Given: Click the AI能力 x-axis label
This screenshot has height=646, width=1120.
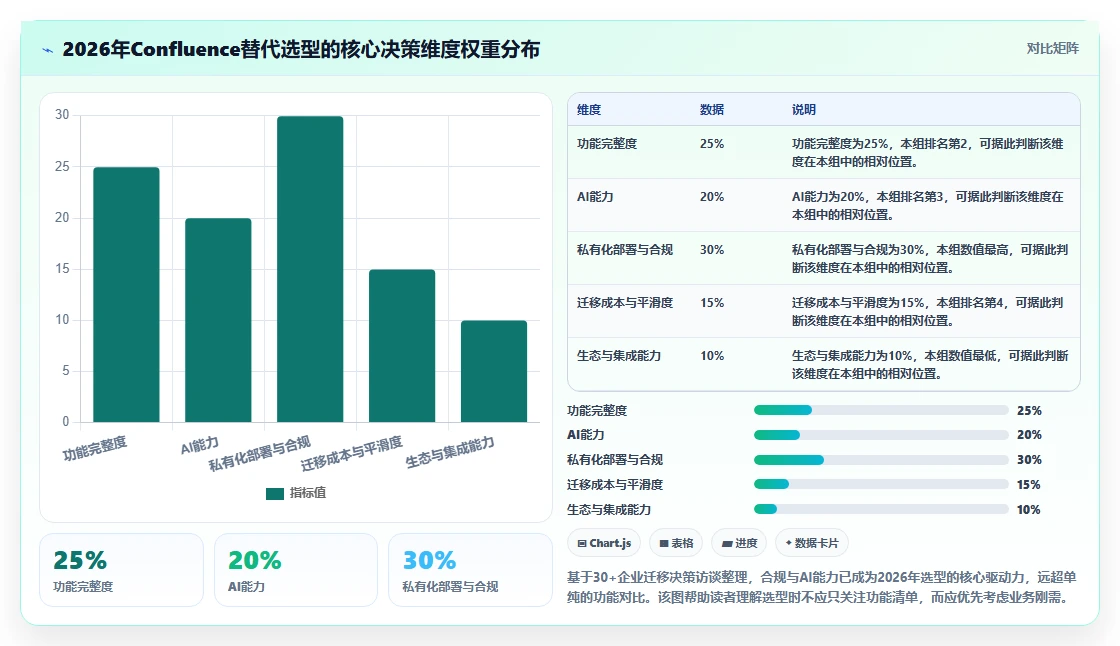Looking at the screenshot, I should (x=199, y=445).
